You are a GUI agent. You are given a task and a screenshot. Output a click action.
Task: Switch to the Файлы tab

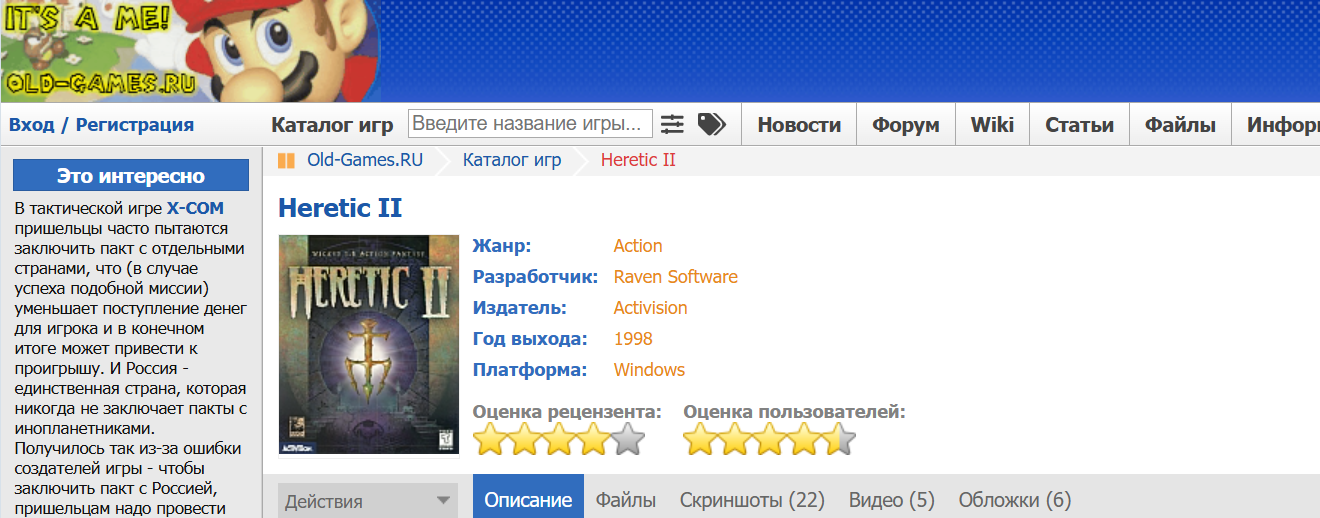click(626, 500)
